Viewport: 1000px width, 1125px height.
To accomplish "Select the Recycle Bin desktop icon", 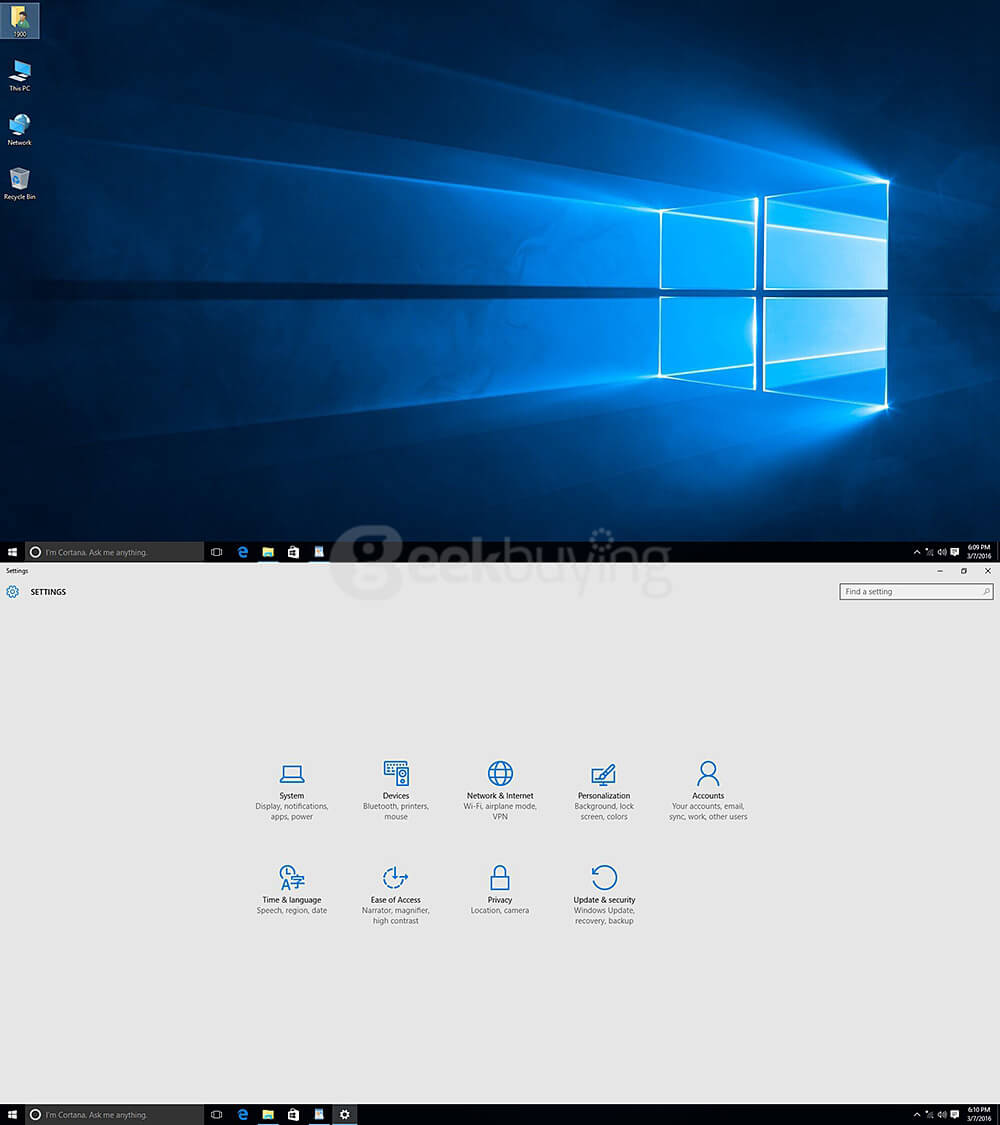I will (x=19, y=184).
